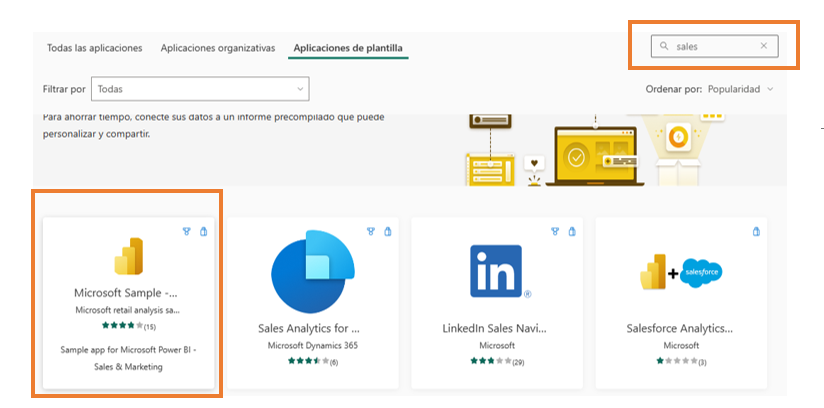Open the LinkedIn Sales Navigator title
Viewport: 824px width, 408px height.
click(x=497, y=328)
